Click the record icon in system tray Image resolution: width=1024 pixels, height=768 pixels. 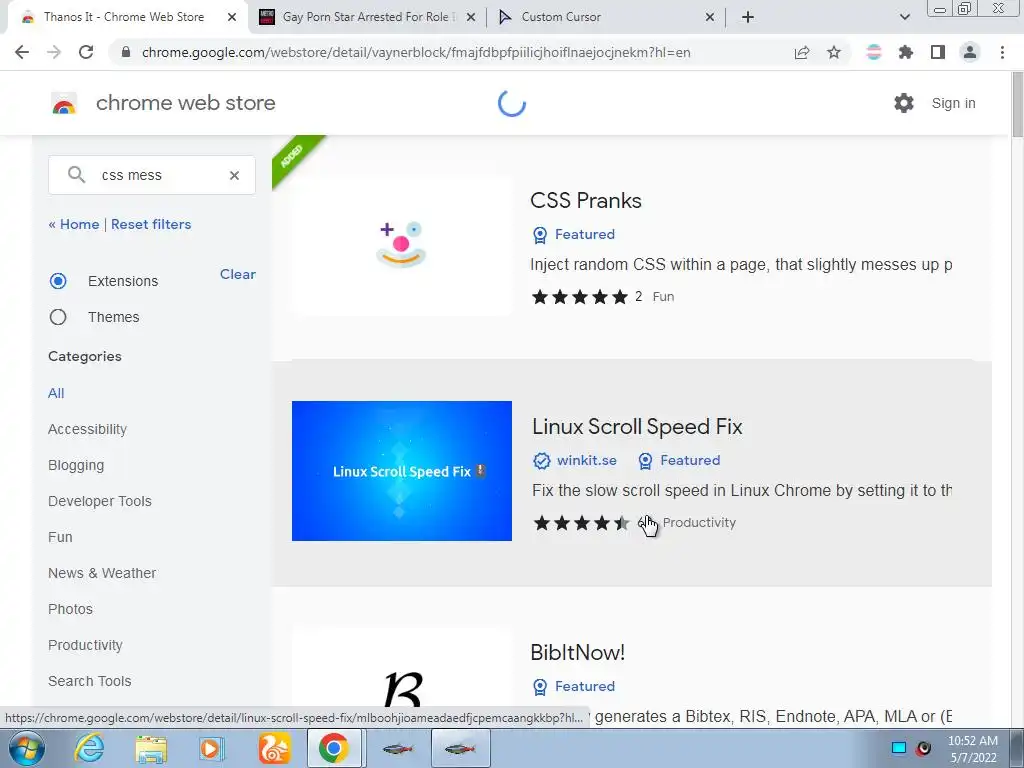click(923, 748)
